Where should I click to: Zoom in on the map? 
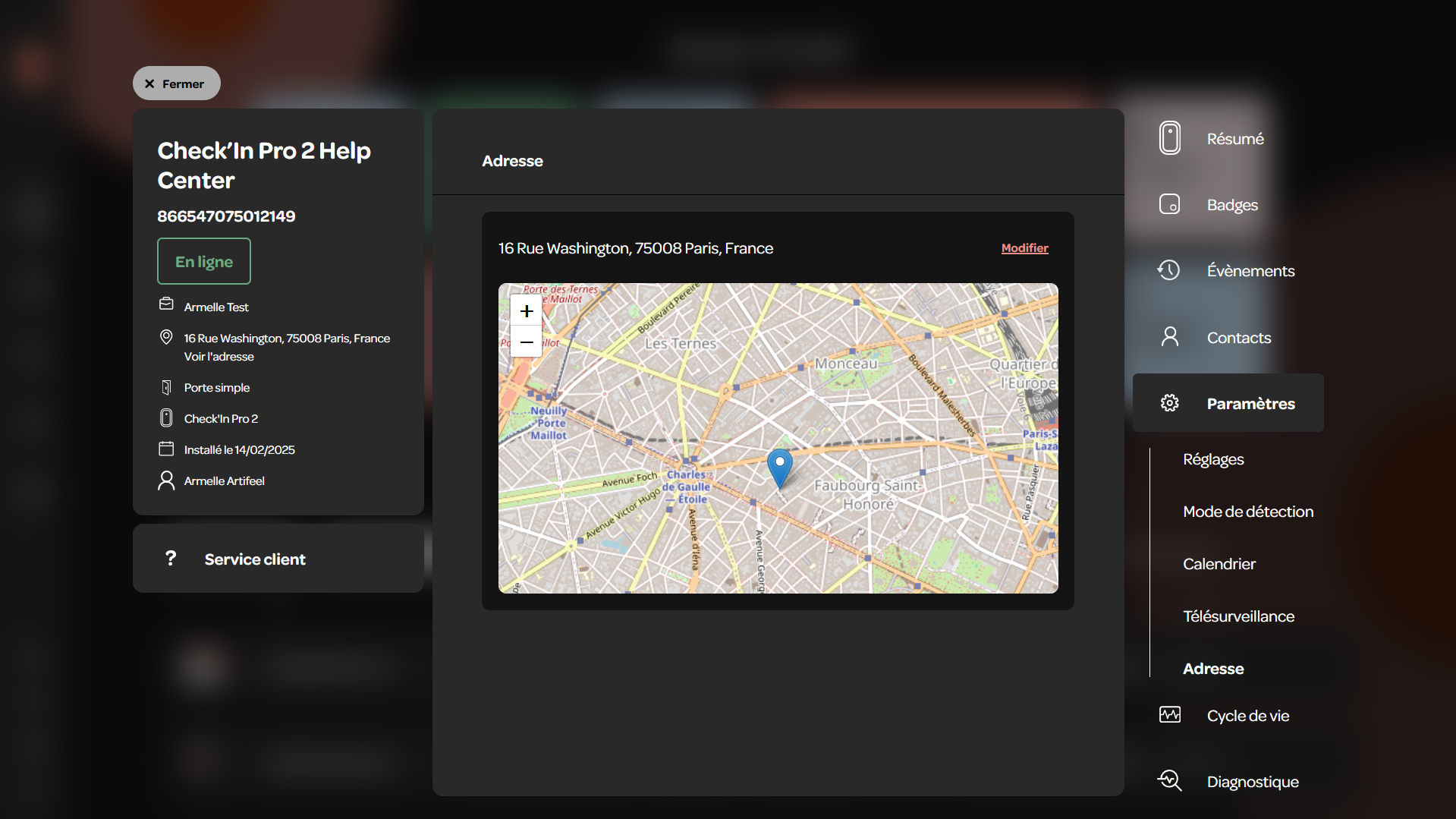(x=527, y=311)
